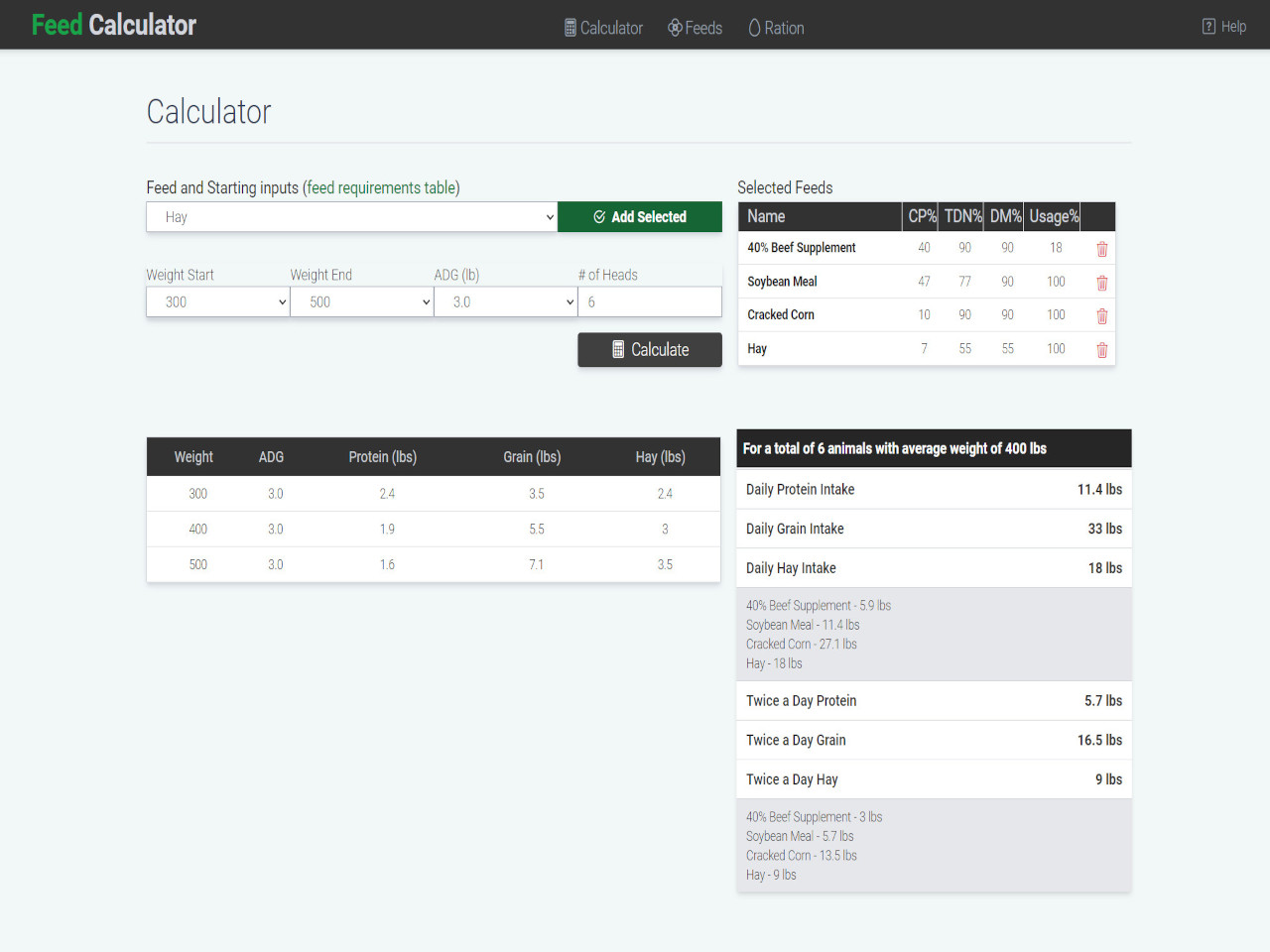
Task: Open the ADG (lb) dropdown
Action: pos(505,301)
